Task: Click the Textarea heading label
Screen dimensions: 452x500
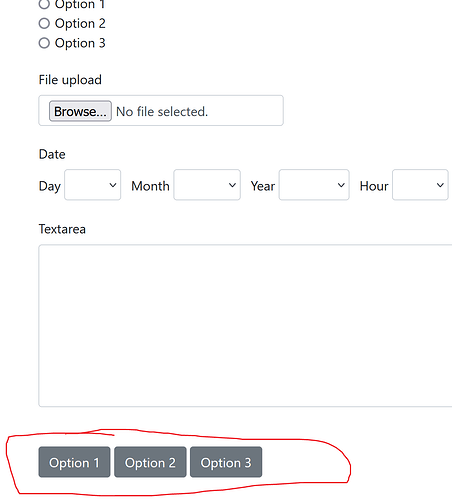Action: click(62, 229)
